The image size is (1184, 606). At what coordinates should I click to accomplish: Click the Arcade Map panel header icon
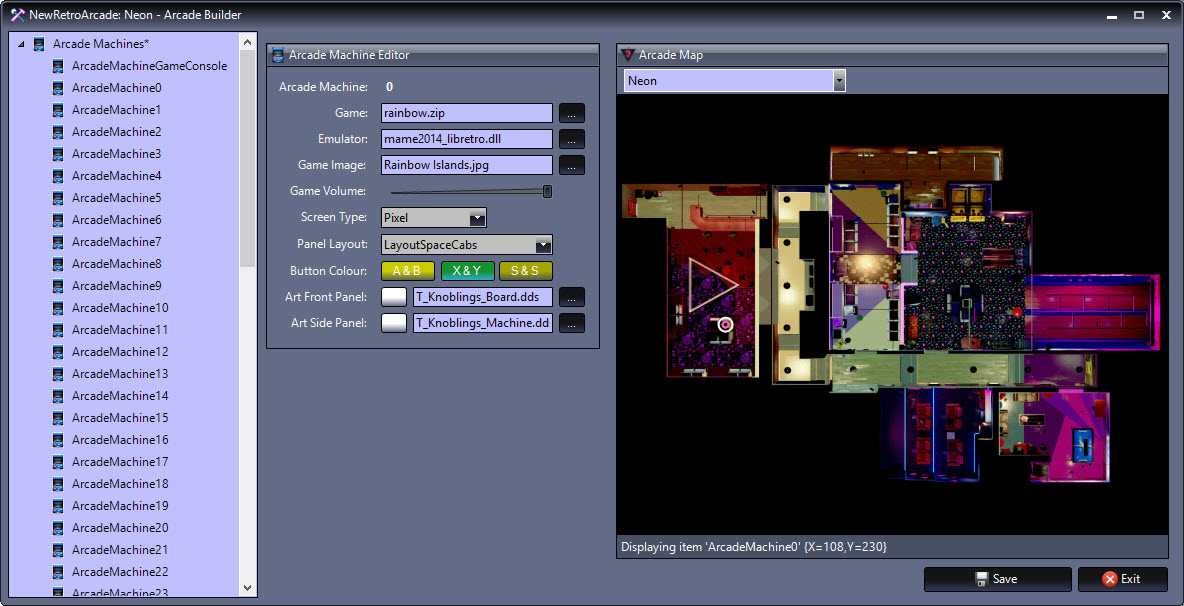[628, 55]
